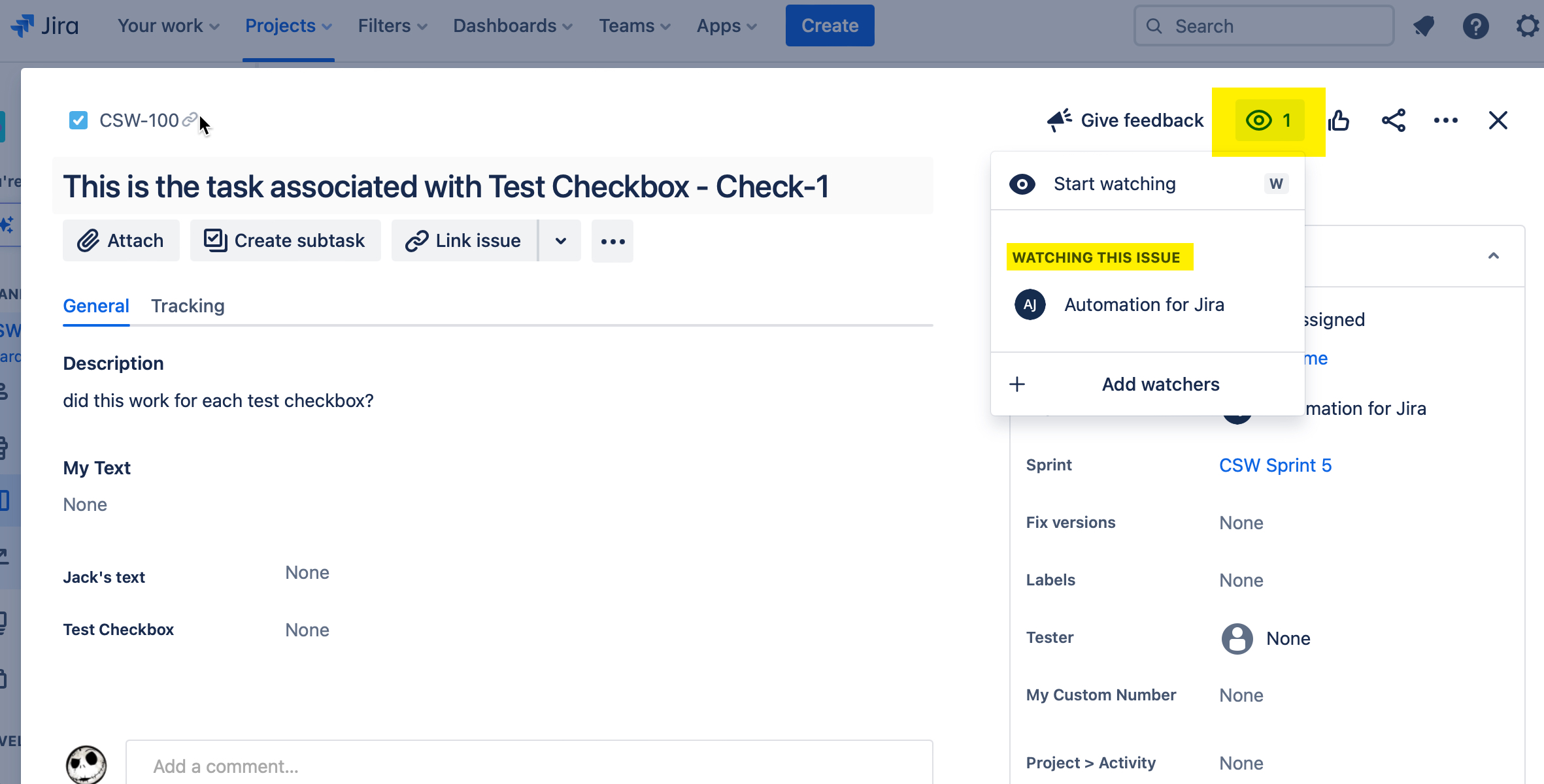Click the blue task type checkbox icon
The height and width of the screenshot is (784, 1544).
pyautogui.click(x=78, y=121)
